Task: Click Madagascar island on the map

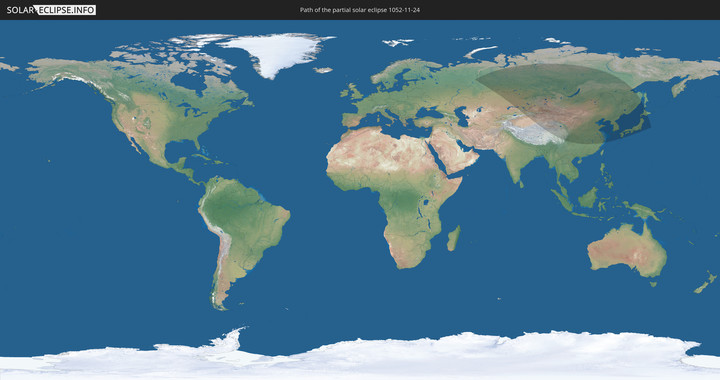Action: pyautogui.click(x=454, y=238)
